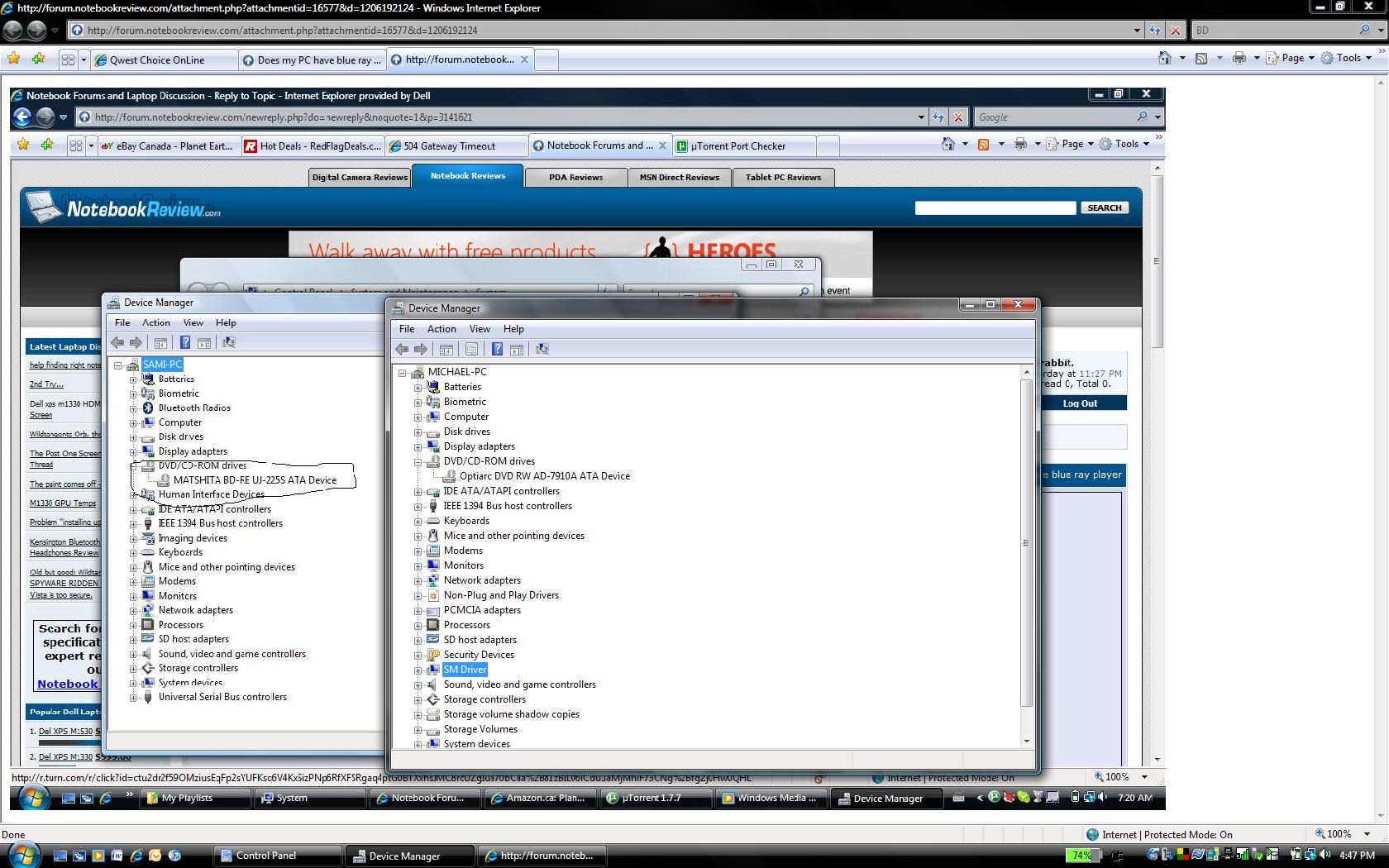Switch to the Does my PC have blue ray tab
1389x868 pixels.
pyautogui.click(x=312, y=60)
